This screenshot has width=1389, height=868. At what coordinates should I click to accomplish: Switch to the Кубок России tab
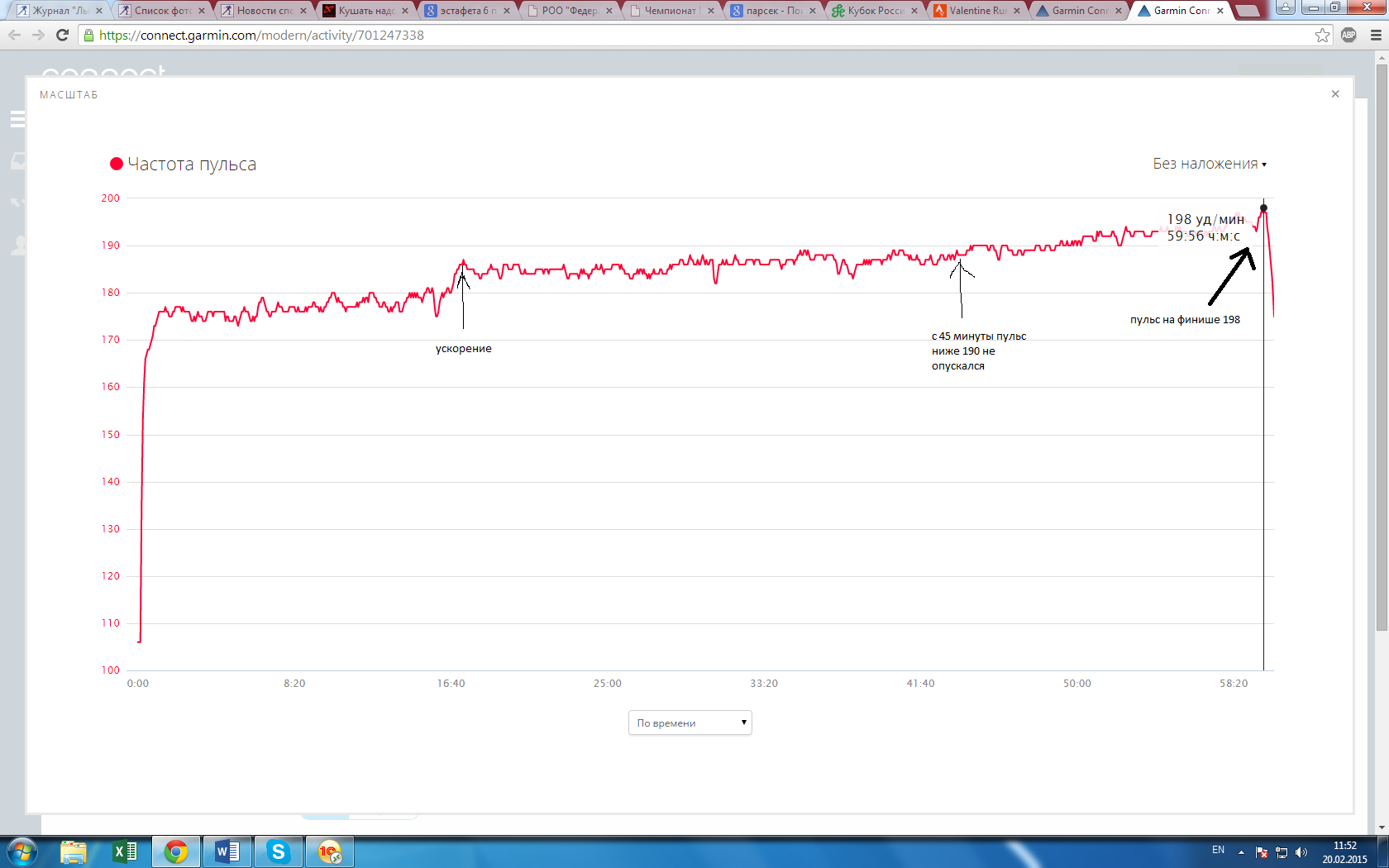tap(875, 11)
